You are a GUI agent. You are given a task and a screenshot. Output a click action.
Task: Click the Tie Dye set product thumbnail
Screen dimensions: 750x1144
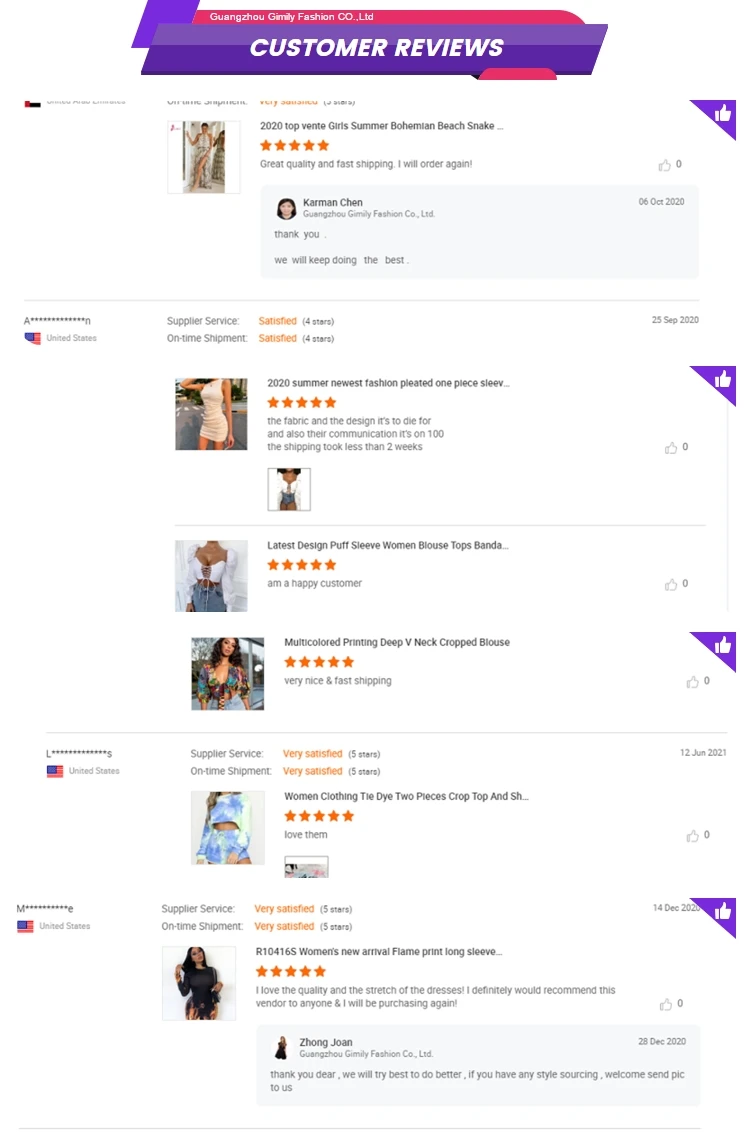(x=228, y=828)
